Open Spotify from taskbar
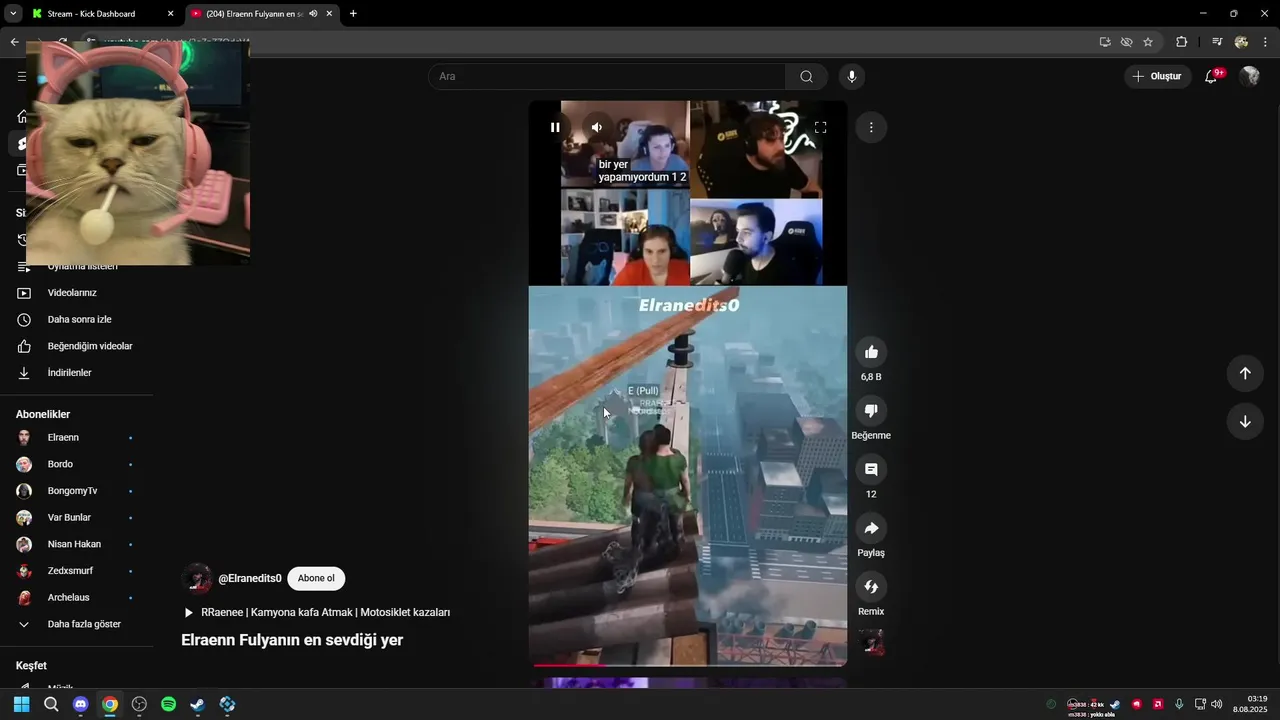1280x720 pixels. pos(169,704)
